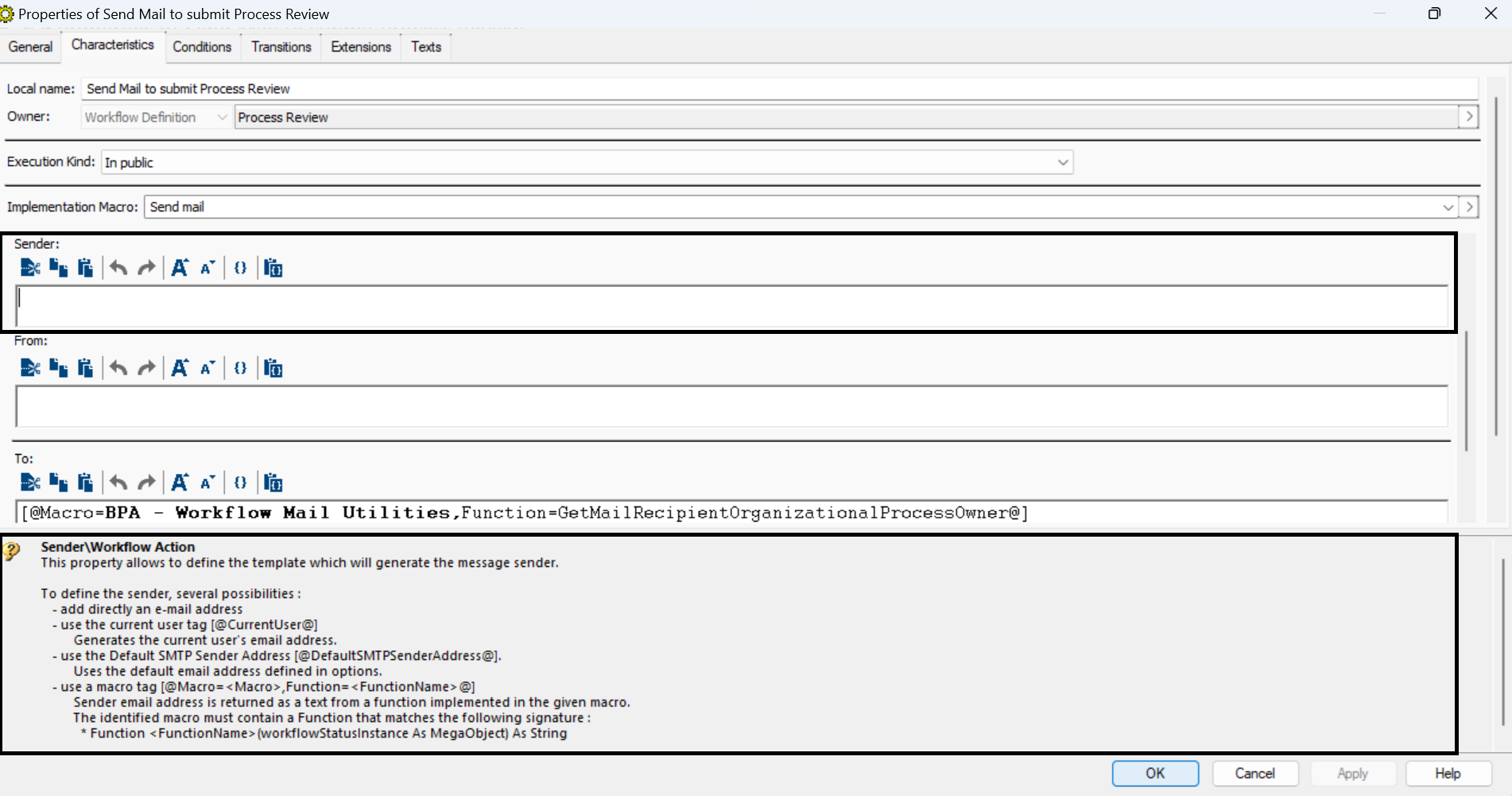The width and height of the screenshot is (1512, 803).
Task: Decrease font size in the From toolbar
Action: pos(207,368)
